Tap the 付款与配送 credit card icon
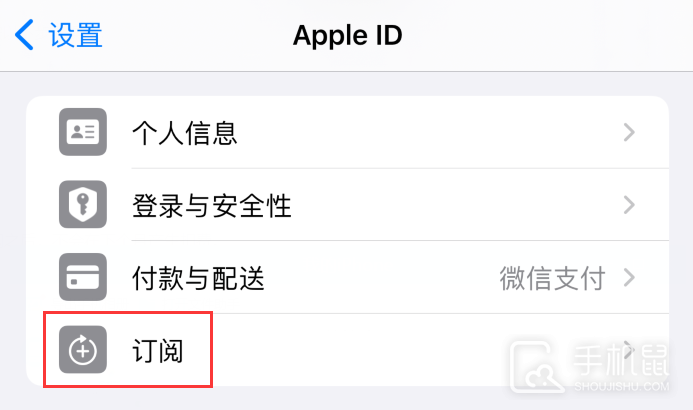 pyautogui.click(x=83, y=277)
